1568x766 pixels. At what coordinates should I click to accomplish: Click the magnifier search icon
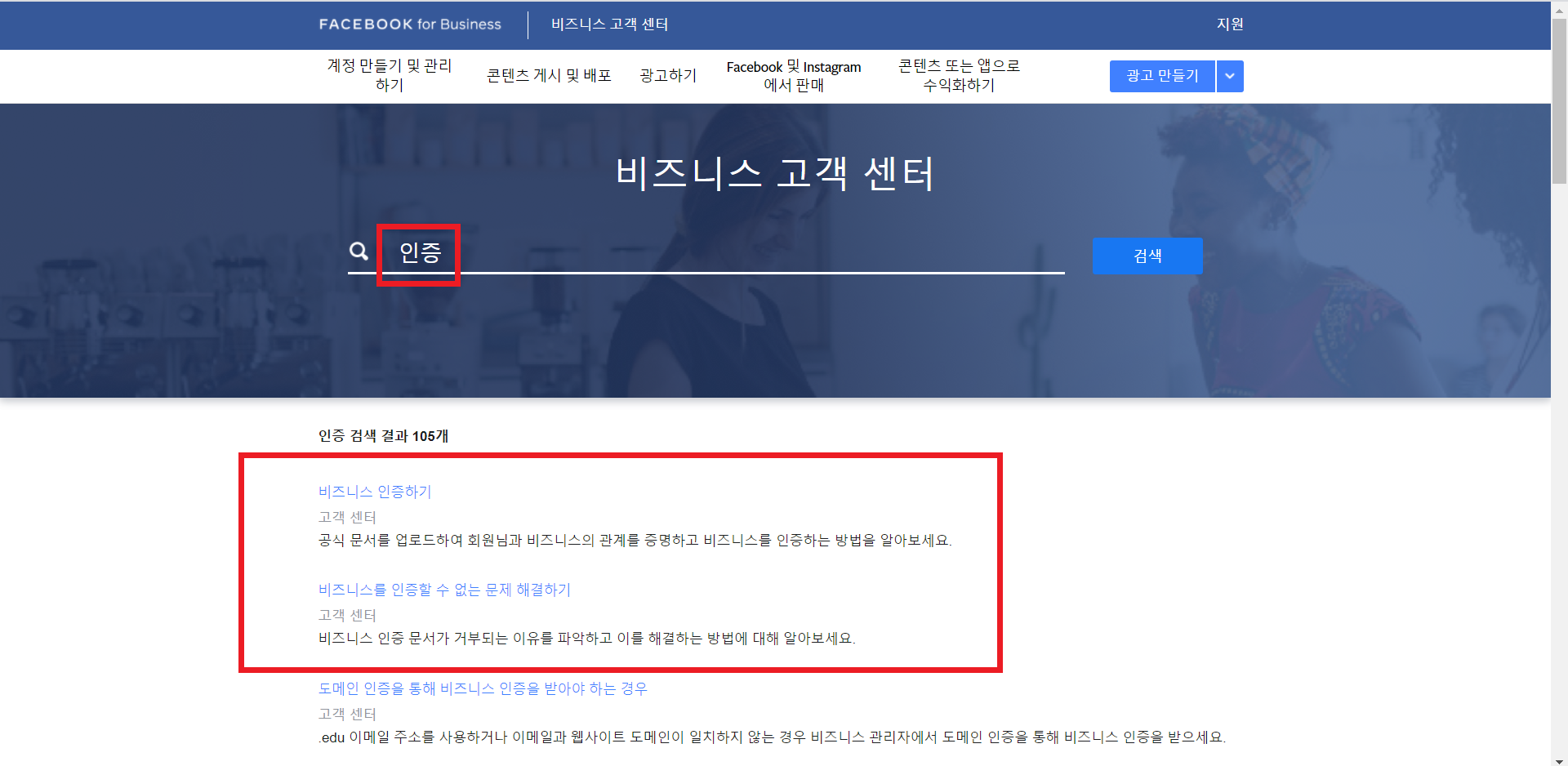click(359, 252)
